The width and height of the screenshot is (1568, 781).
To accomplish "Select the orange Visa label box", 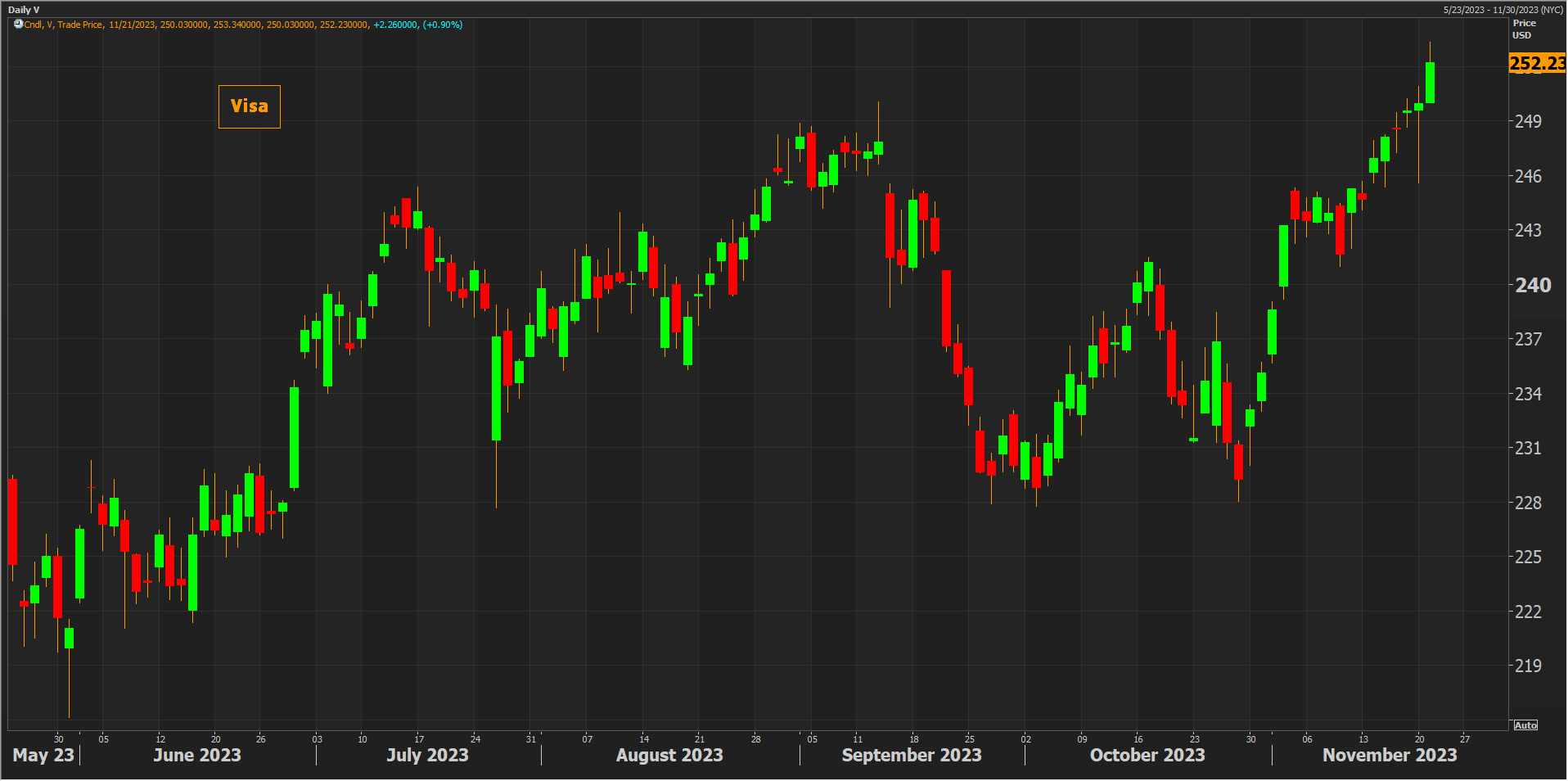I will [x=250, y=106].
